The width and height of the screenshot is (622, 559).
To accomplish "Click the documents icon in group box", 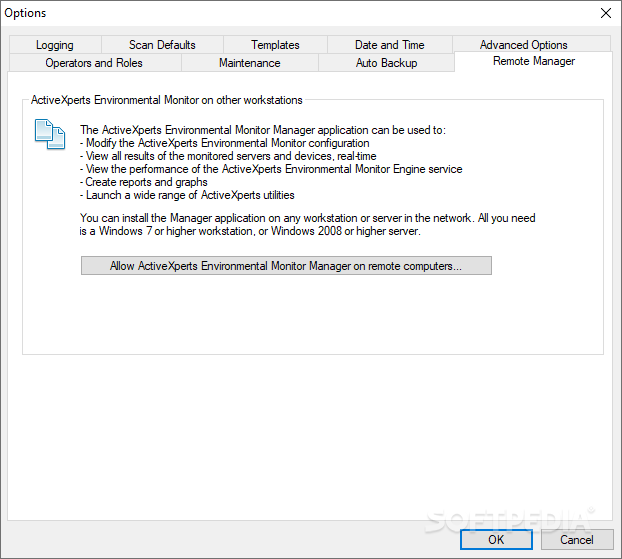I will tap(50, 134).
